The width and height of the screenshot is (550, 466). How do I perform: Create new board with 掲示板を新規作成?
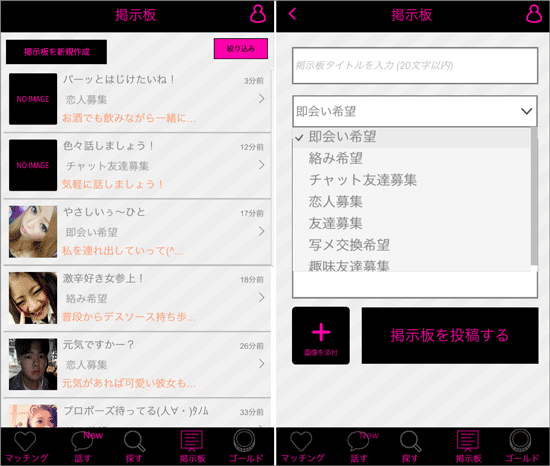[x=56, y=52]
